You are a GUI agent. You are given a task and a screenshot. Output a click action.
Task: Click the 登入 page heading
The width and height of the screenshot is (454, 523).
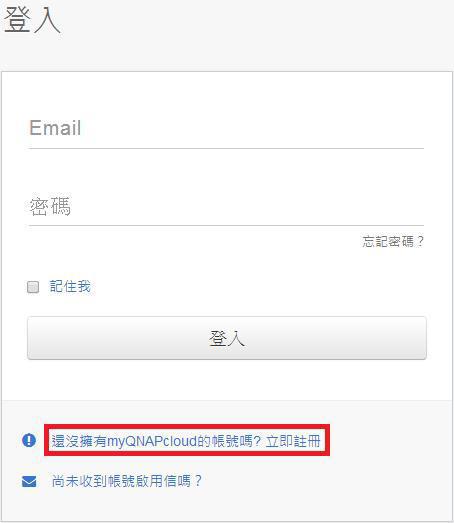point(32,20)
